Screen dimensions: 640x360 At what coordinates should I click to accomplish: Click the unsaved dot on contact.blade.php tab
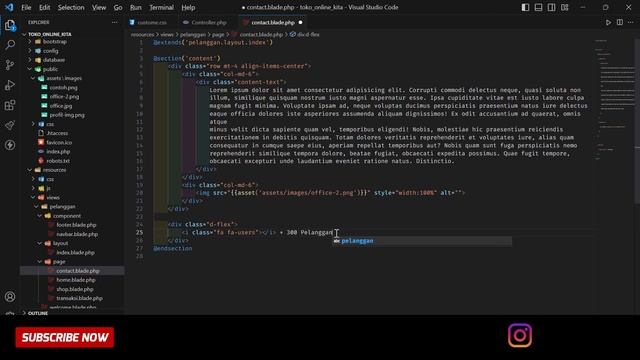[300, 22]
